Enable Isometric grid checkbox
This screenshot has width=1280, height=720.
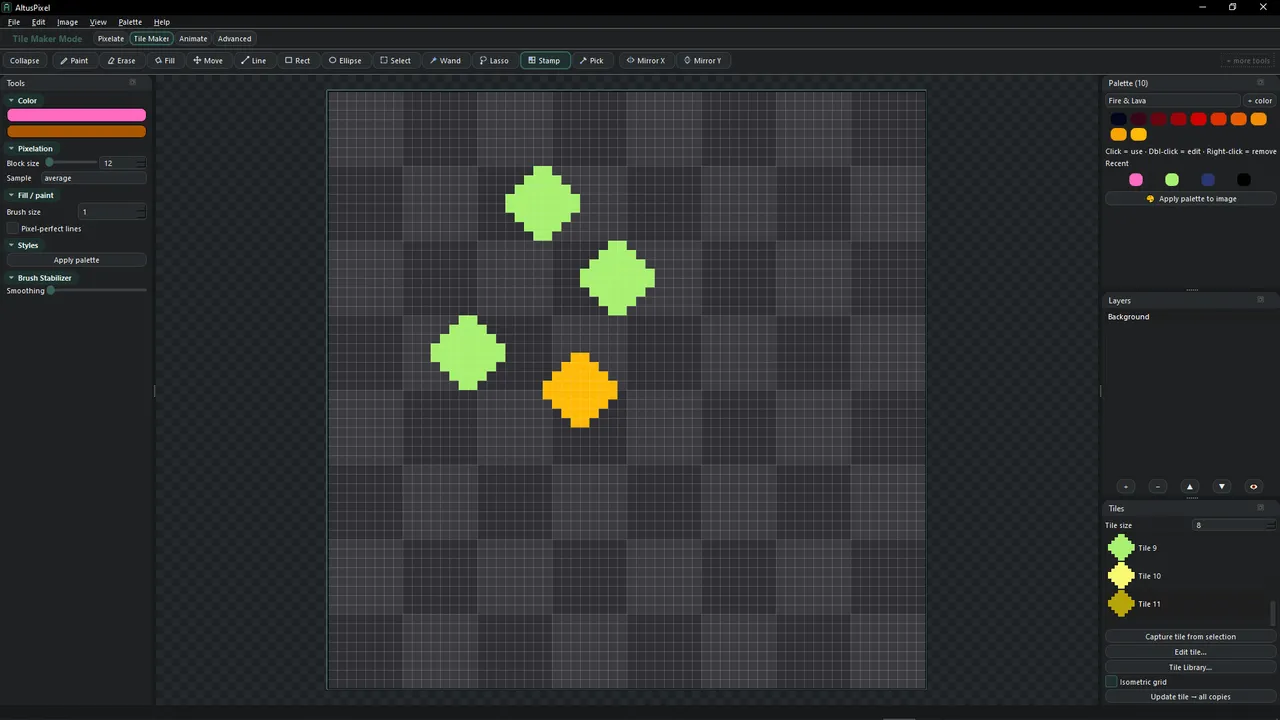pos(1111,682)
